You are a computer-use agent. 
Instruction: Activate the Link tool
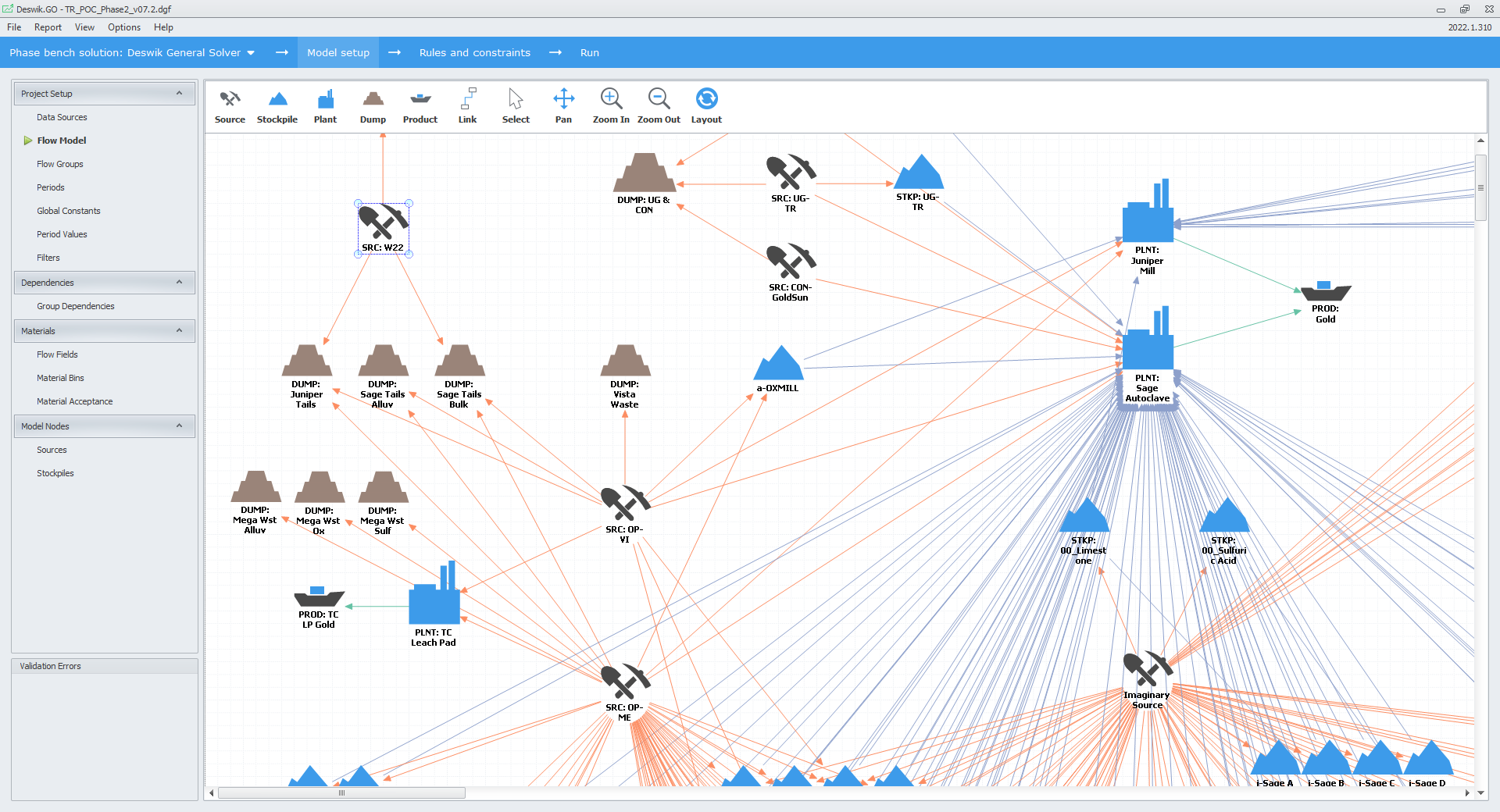point(467,105)
